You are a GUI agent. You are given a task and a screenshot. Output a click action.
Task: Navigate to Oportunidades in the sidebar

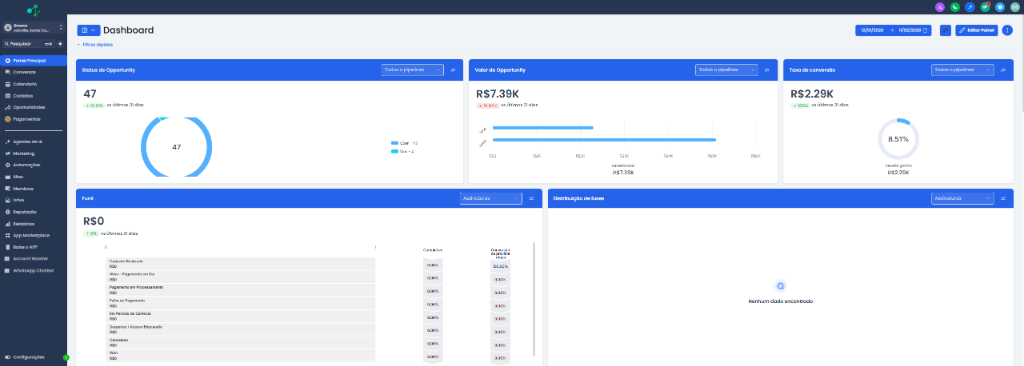click(x=33, y=107)
